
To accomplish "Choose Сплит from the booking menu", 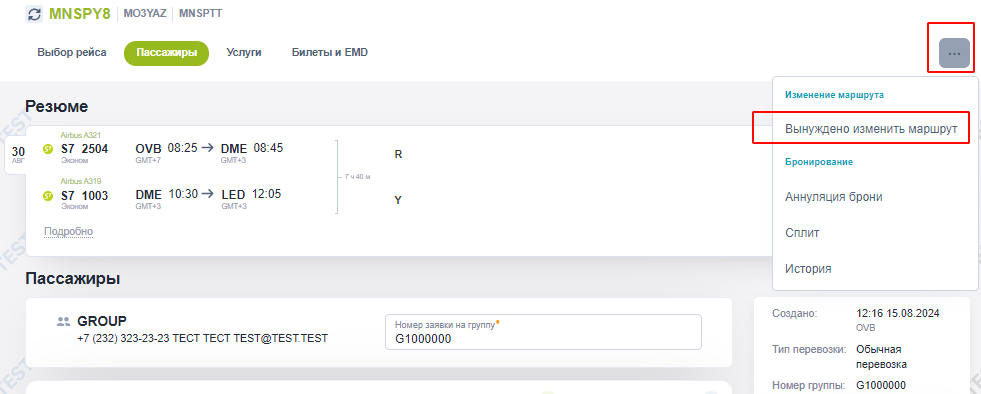I will point(802,233).
